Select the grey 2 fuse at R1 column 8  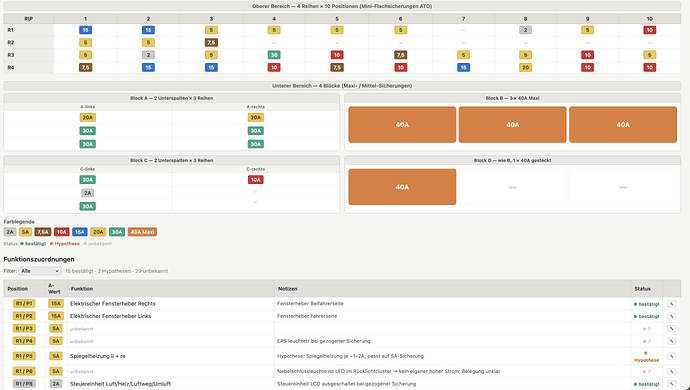point(525,30)
